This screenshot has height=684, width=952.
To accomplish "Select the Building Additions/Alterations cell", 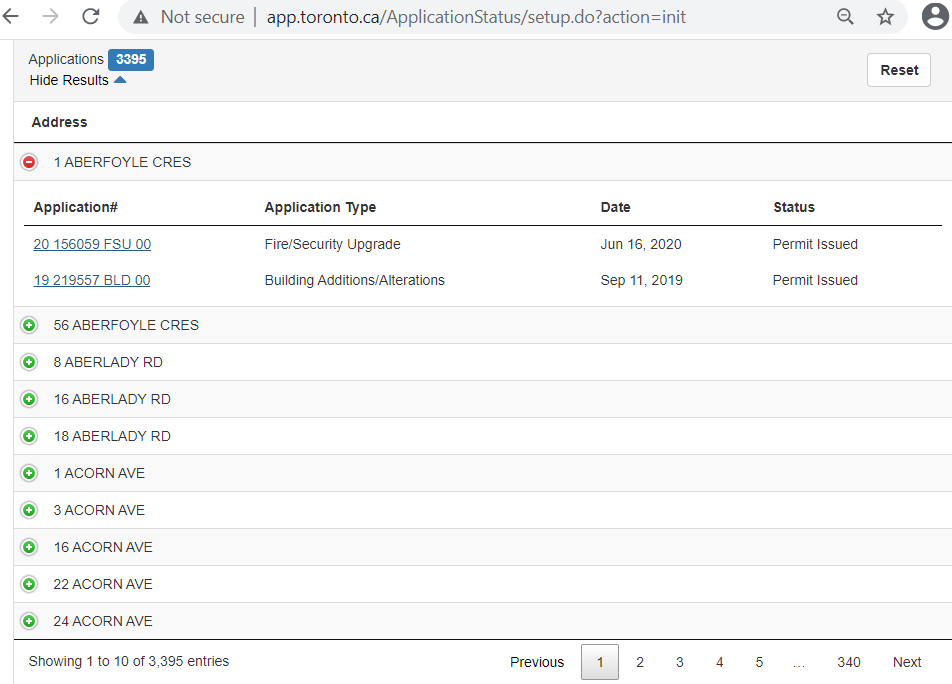I will (x=355, y=280).
